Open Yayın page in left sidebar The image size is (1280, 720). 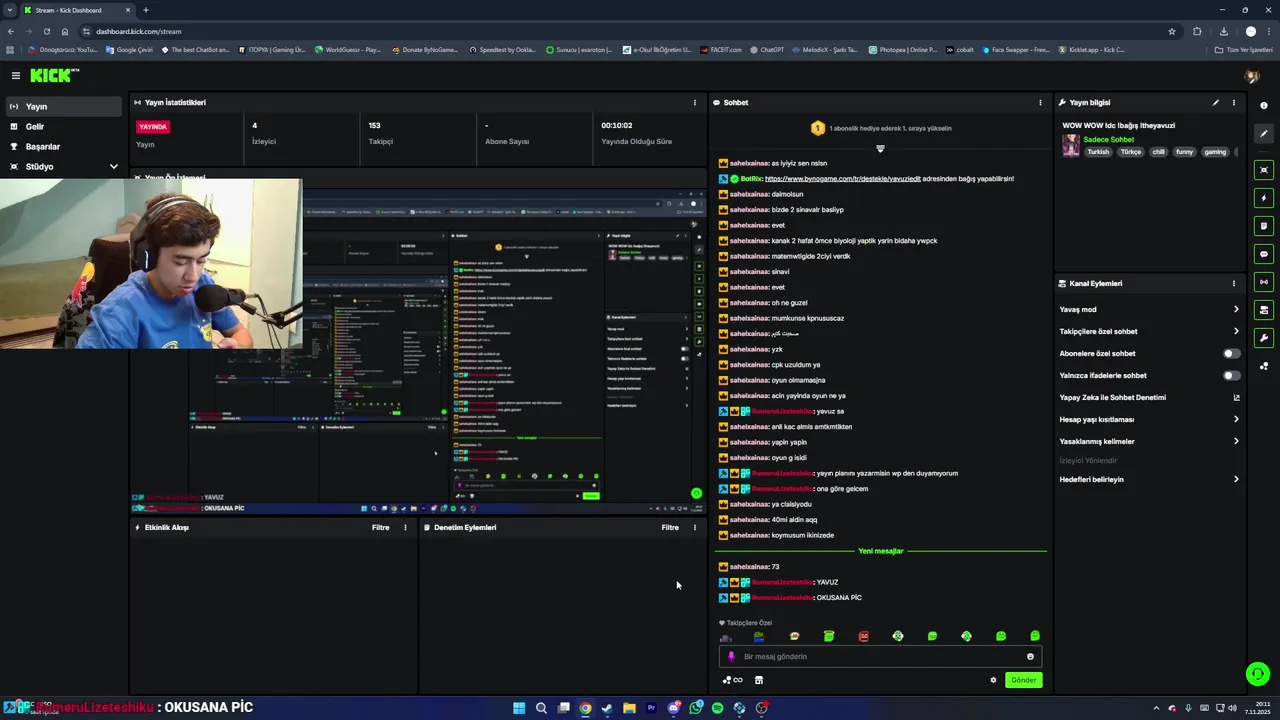tap(64, 106)
